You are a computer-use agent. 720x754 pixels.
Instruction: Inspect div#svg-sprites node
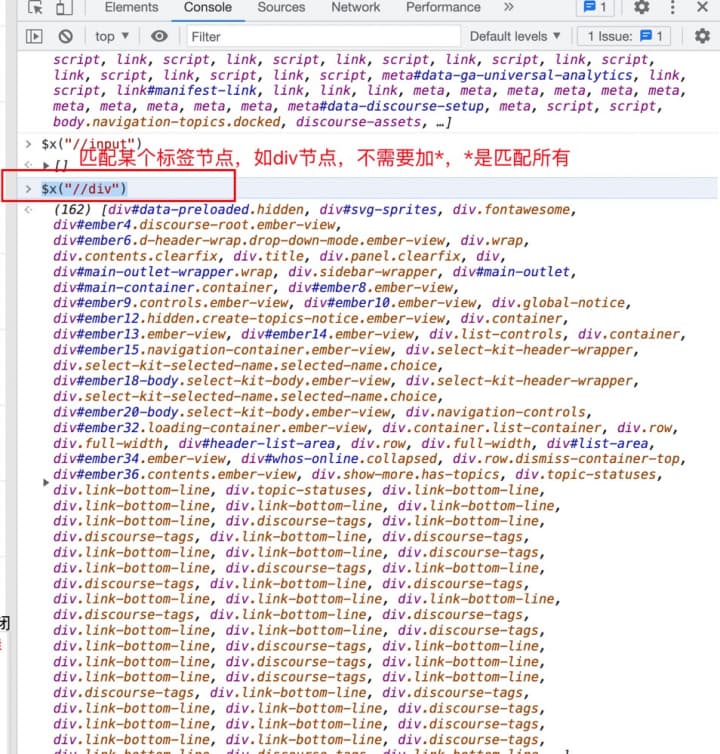pyautogui.click(x=378, y=210)
